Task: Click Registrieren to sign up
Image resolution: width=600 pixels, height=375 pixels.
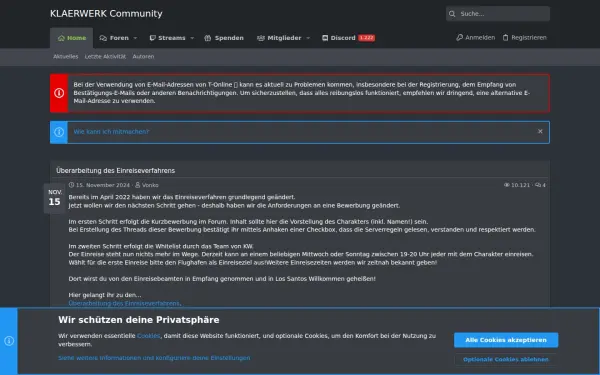Action: coord(529,38)
